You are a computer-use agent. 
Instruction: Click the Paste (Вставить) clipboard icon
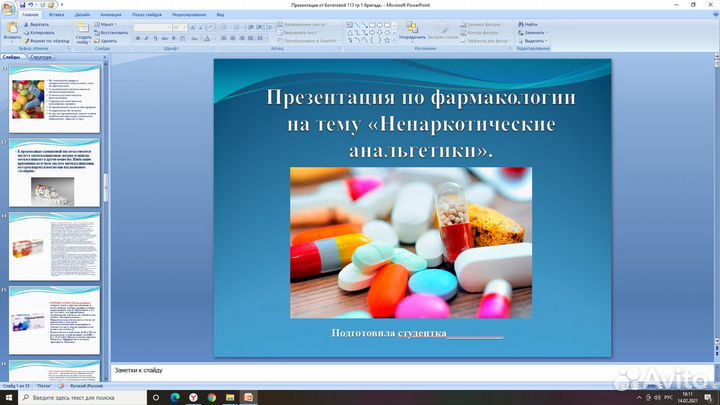pyautogui.click(x=12, y=28)
